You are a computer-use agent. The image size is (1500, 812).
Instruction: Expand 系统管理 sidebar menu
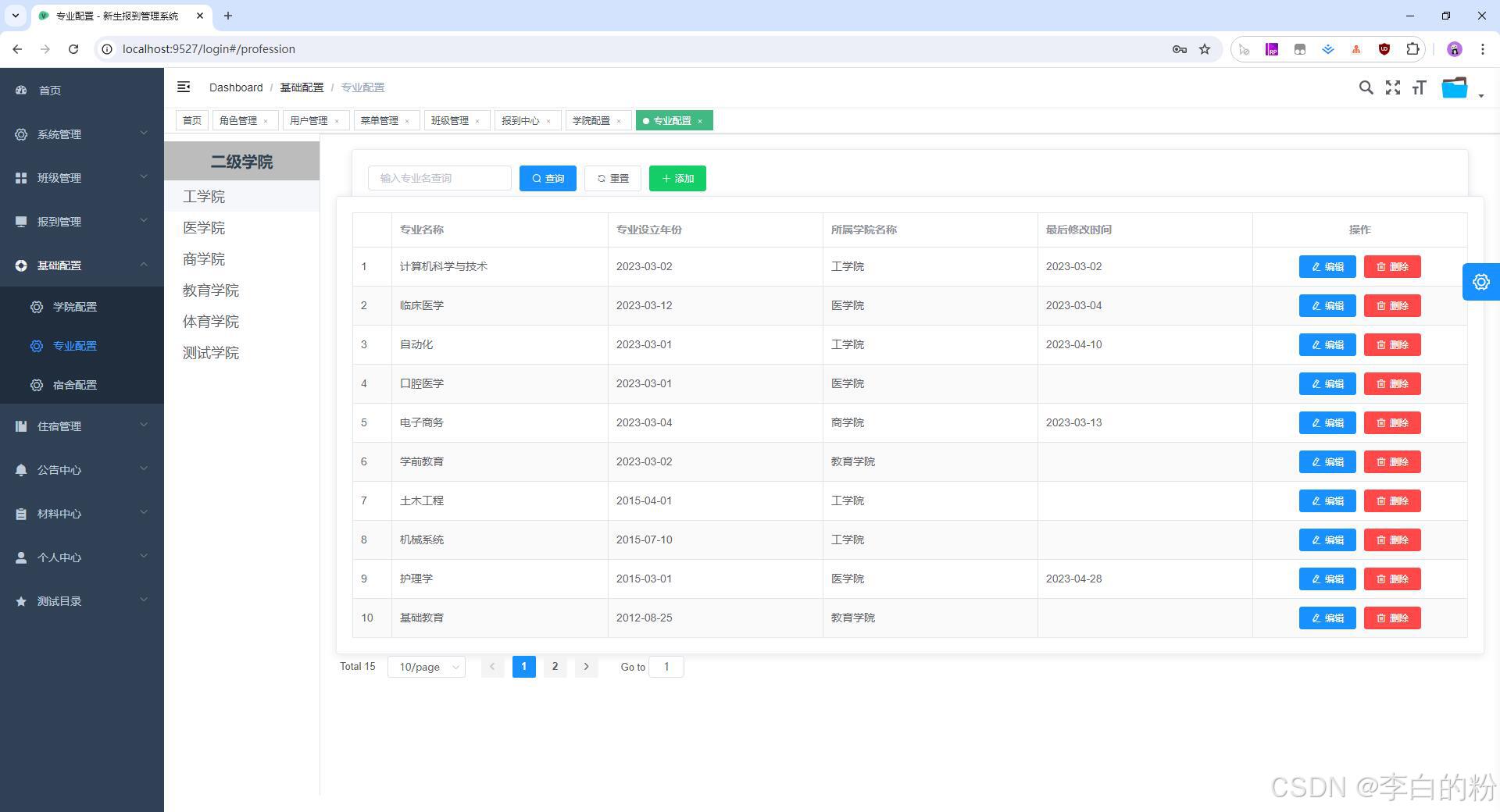coord(82,134)
